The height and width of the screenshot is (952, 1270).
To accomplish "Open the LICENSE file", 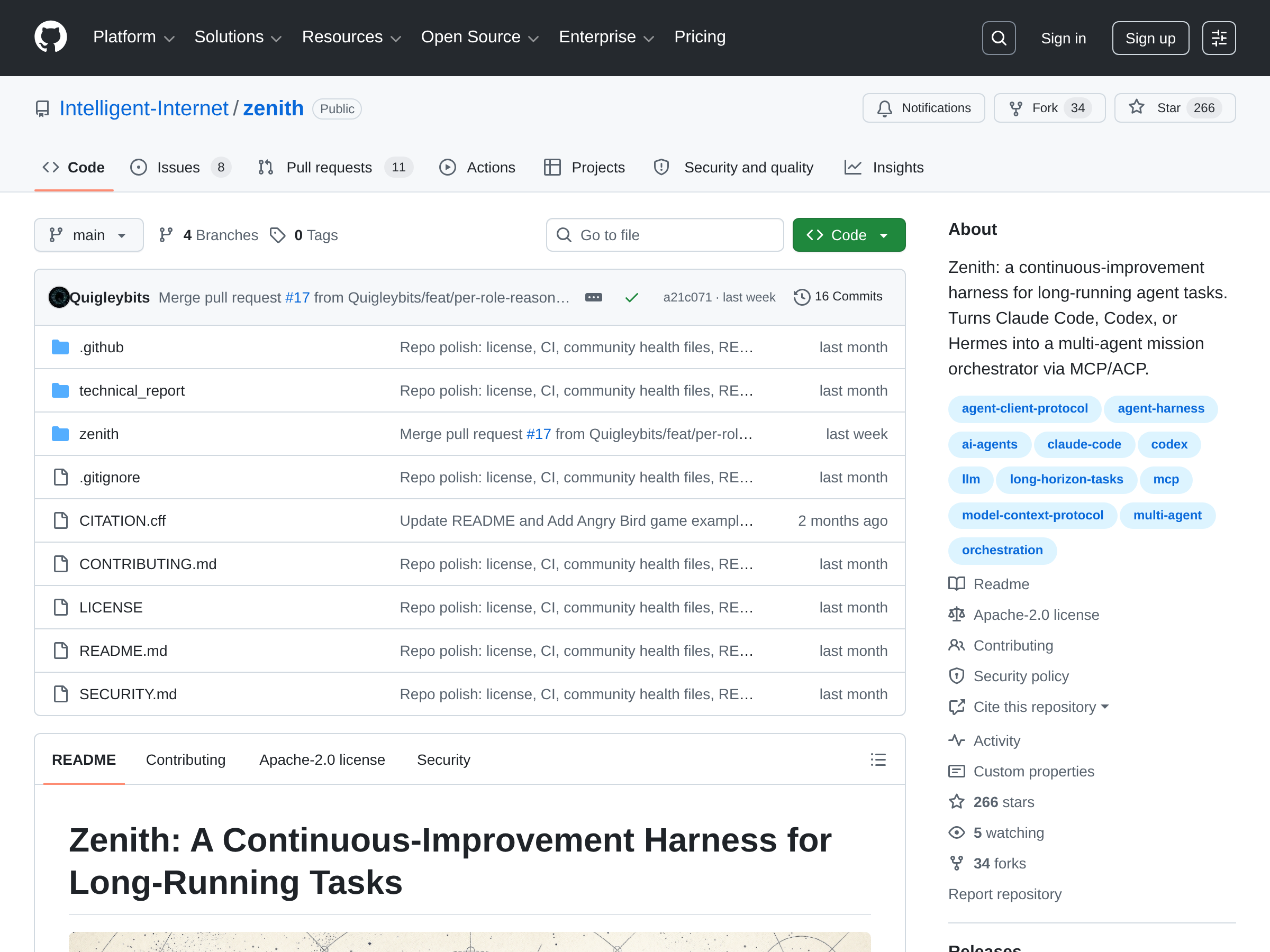I will tap(111, 607).
